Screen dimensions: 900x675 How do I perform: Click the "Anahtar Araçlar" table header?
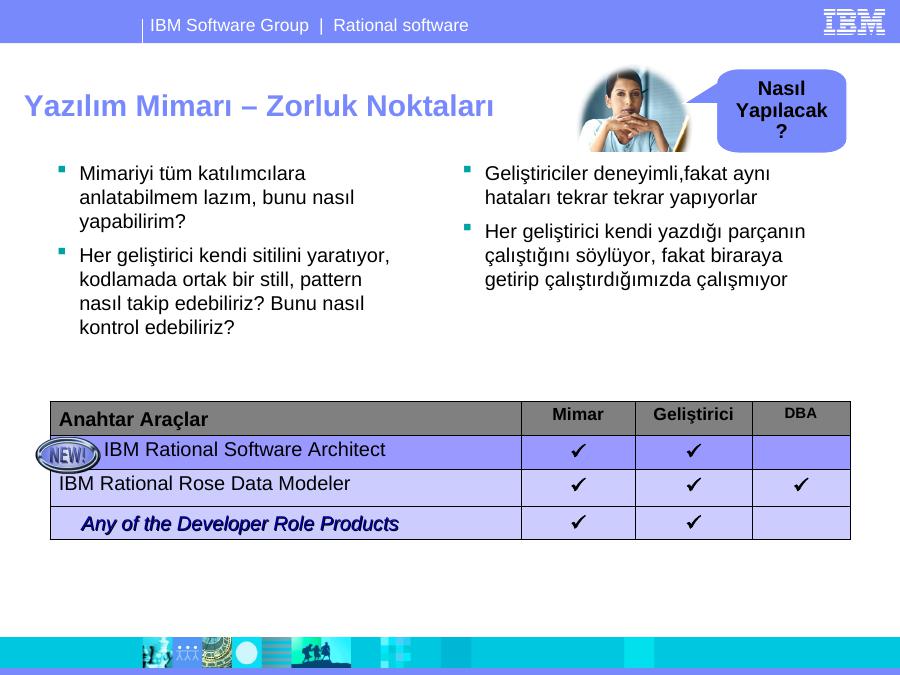tap(133, 419)
